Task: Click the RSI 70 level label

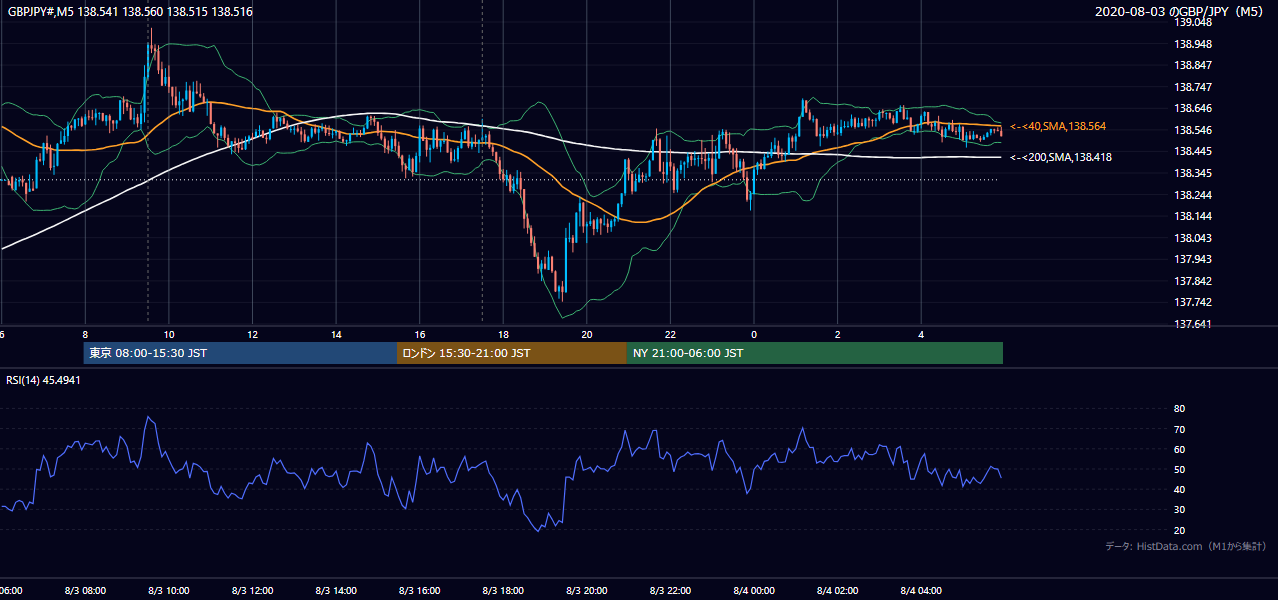Action: pos(1179,430)
